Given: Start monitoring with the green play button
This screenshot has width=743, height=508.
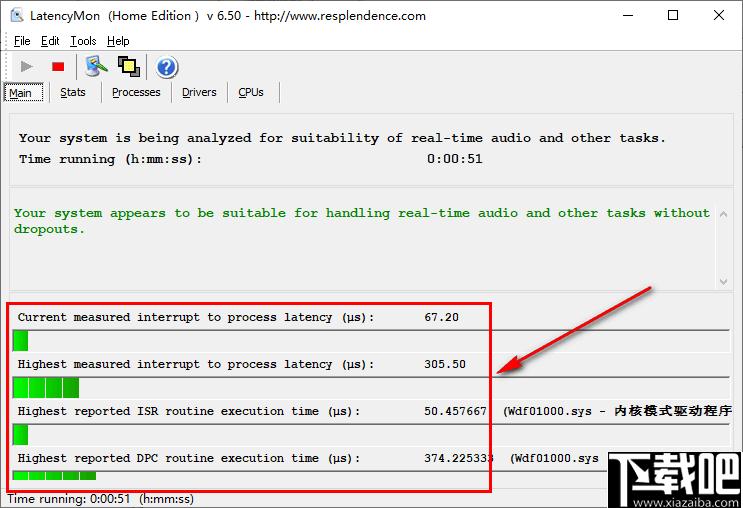Looking at the screenshot, I should tap(27, 67).
